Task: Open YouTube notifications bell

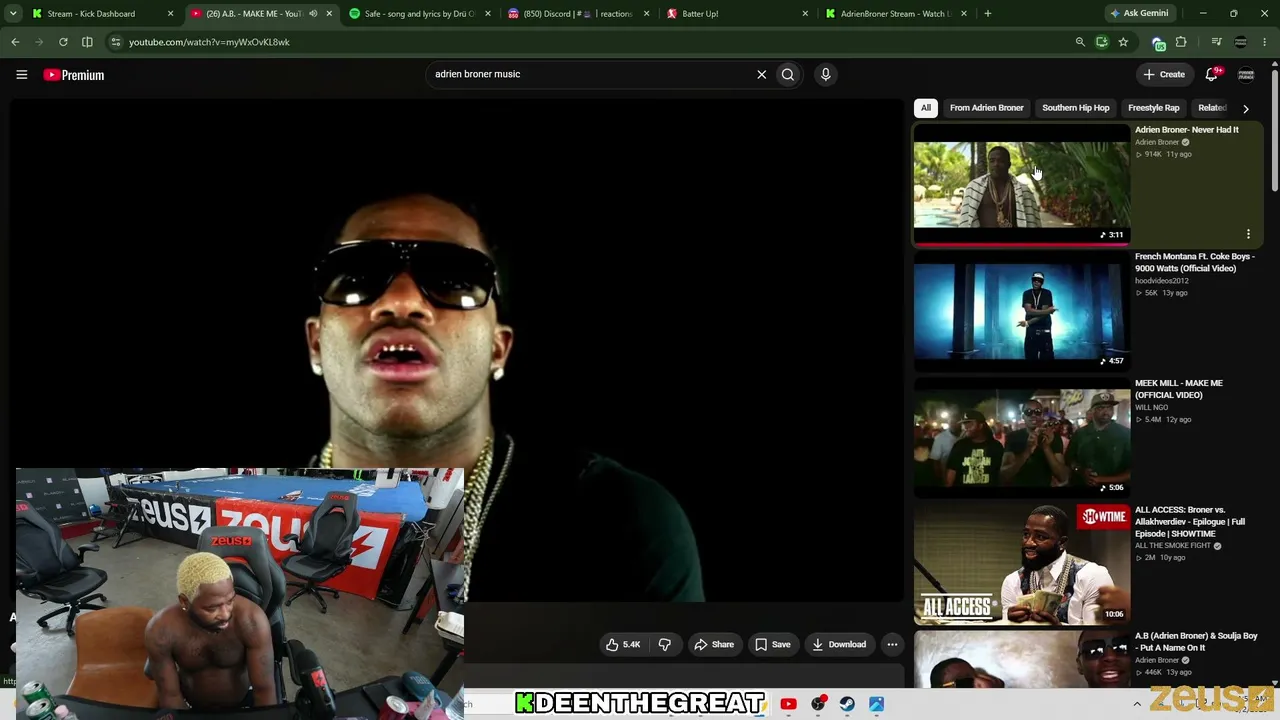Action: pyautogui.click(x=1212, y=74)
